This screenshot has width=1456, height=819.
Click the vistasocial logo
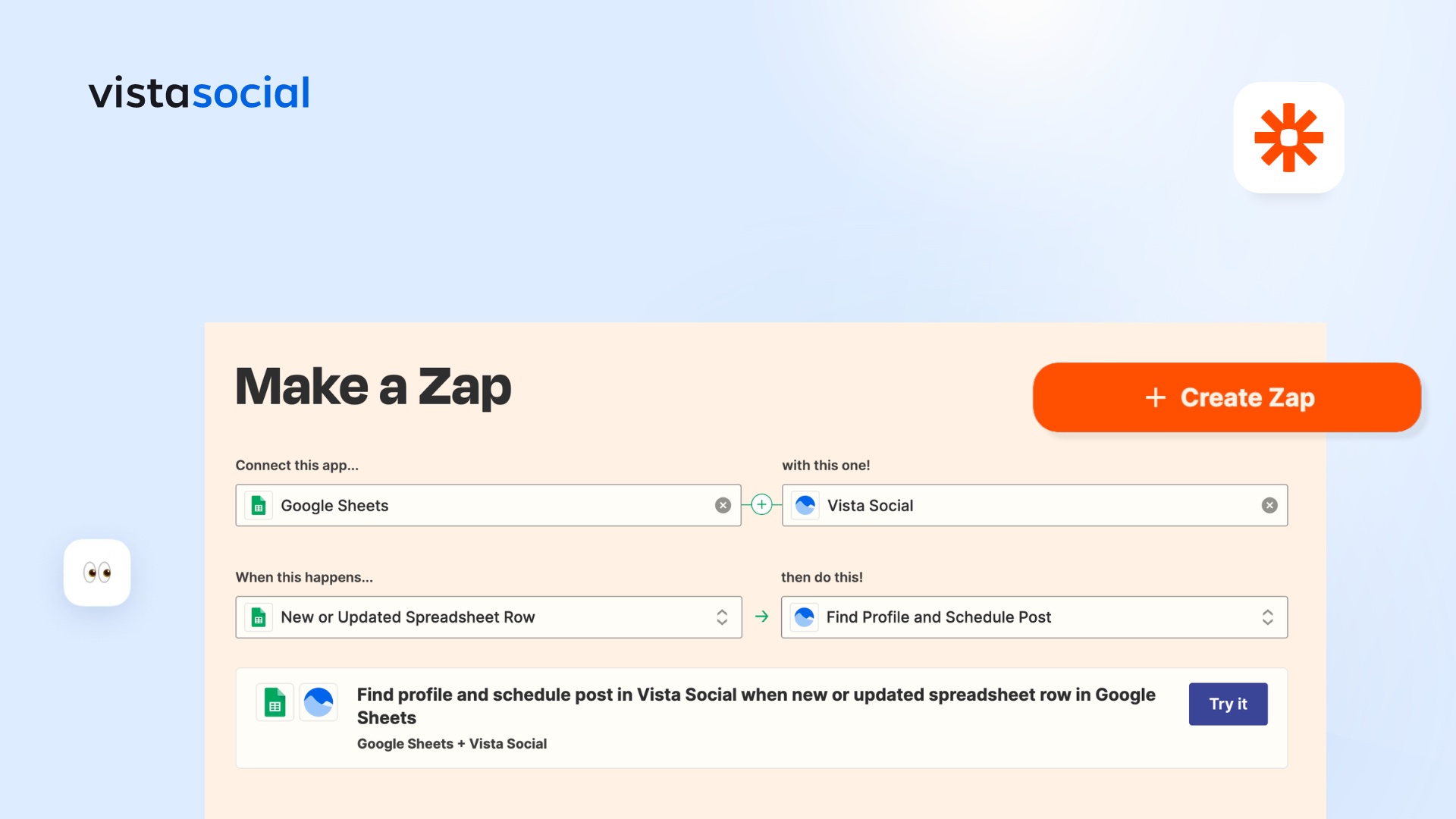199,92
